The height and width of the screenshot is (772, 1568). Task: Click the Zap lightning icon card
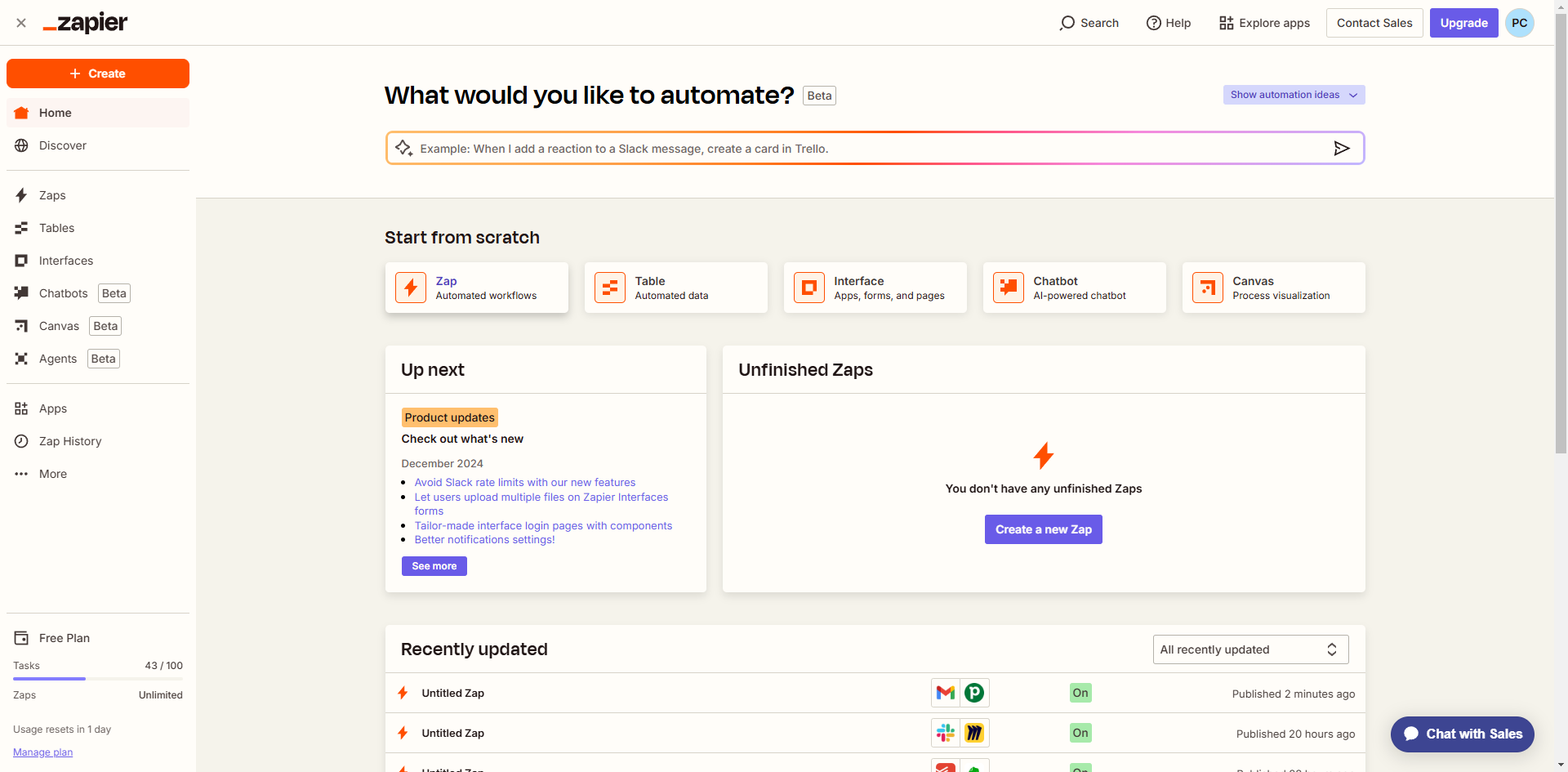(x=411, y=288)
